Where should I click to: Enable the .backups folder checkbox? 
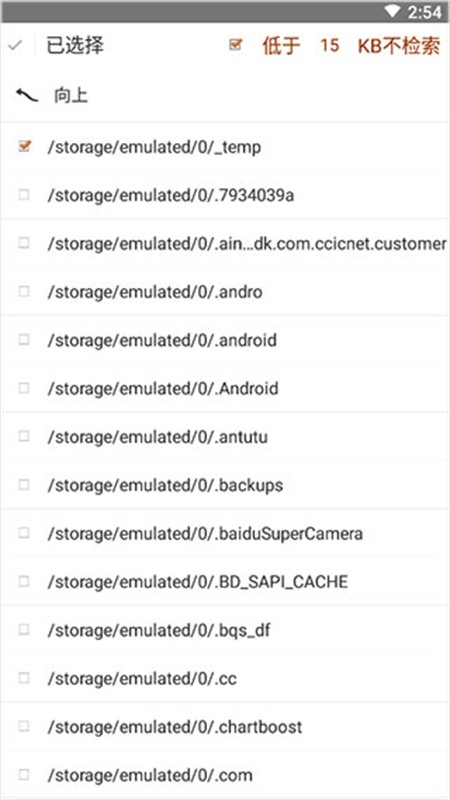24,485
